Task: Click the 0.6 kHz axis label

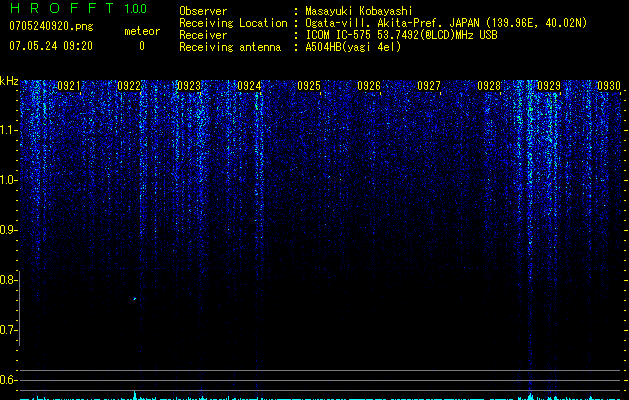Action: [9, 380]
